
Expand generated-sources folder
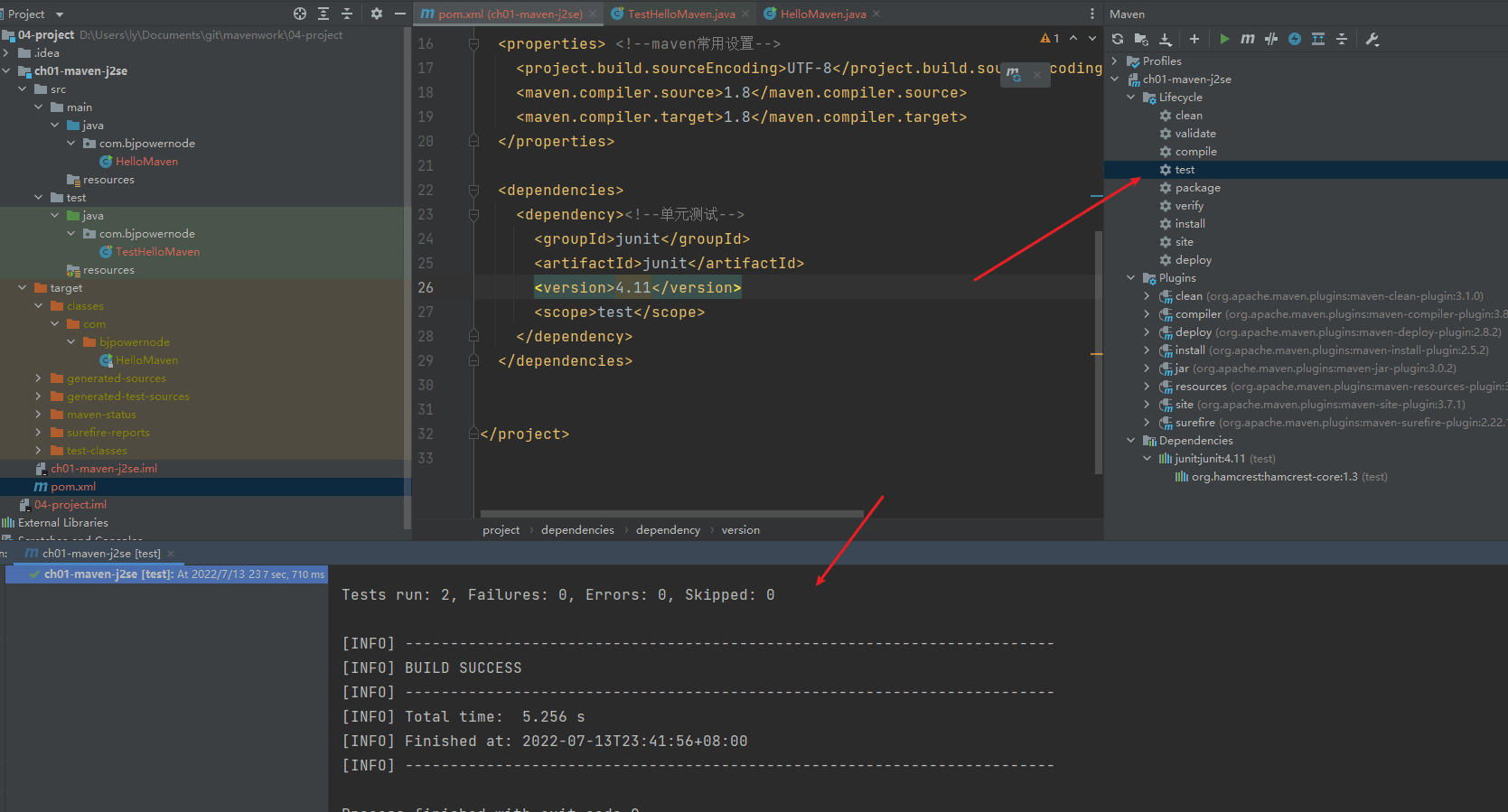(x=39, y=378)
